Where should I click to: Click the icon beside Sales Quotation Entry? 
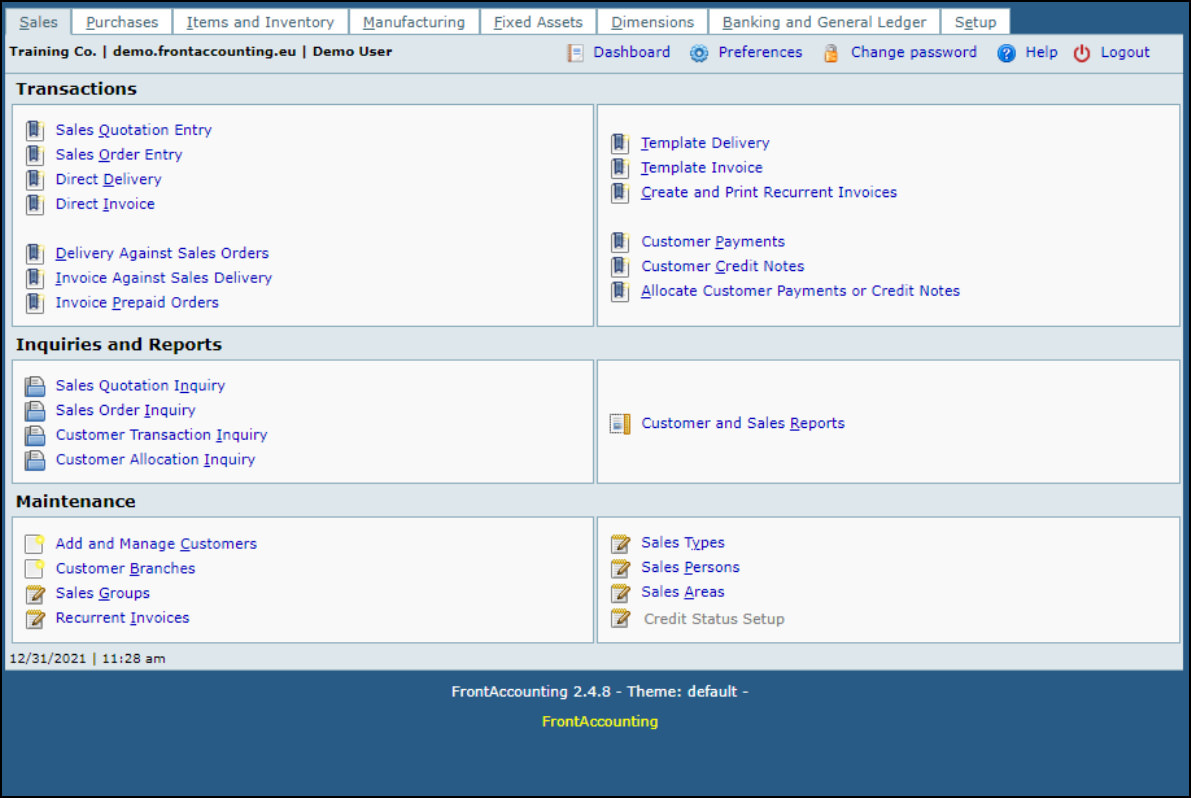click(x=35, y=130)
